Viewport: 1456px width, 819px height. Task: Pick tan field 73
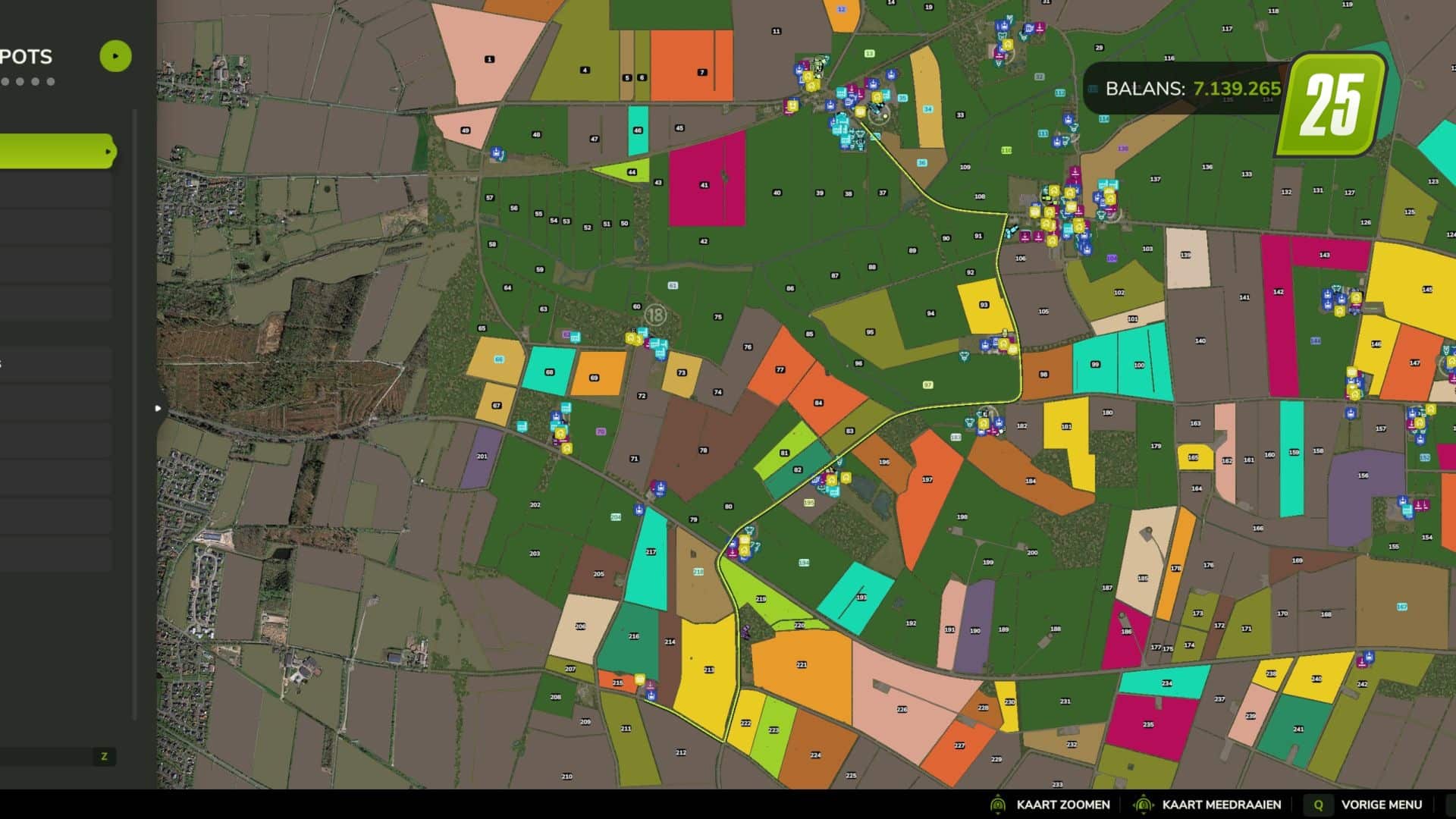(x=681, y=374)
